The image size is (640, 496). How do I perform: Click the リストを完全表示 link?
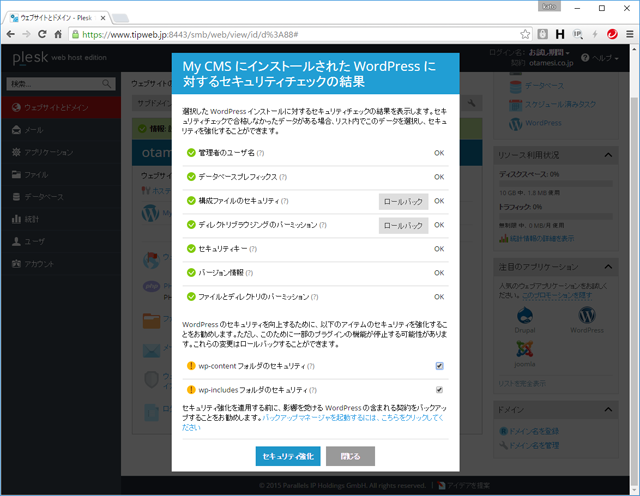pyautogui.click(x=522, y=383)
